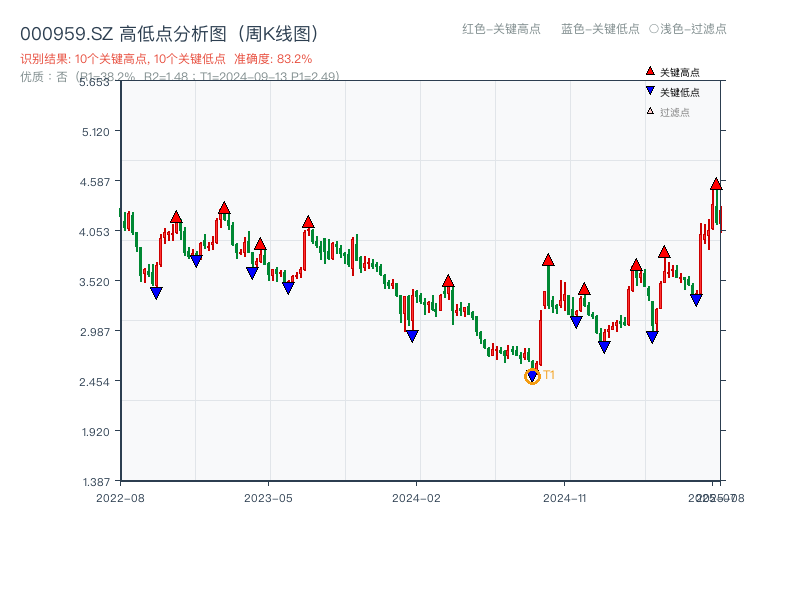Image resolution: width=800 pixels, height=600 pixels.
Task: Click the red triangle legend icon for 关键高点
Action: 650,71
